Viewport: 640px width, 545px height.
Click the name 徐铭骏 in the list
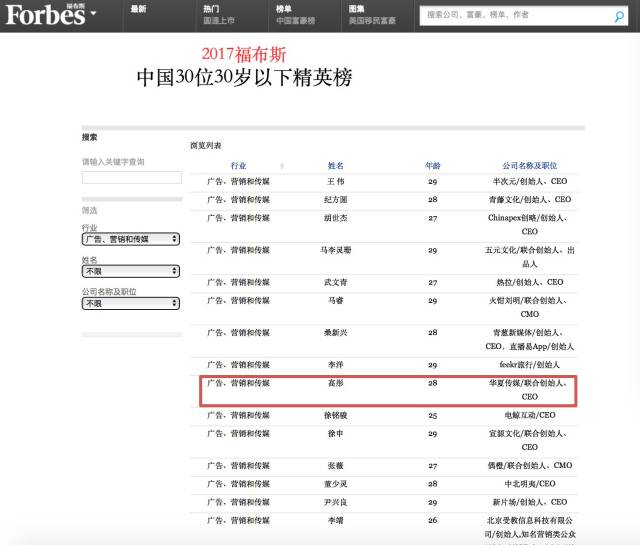click(335, 415)
